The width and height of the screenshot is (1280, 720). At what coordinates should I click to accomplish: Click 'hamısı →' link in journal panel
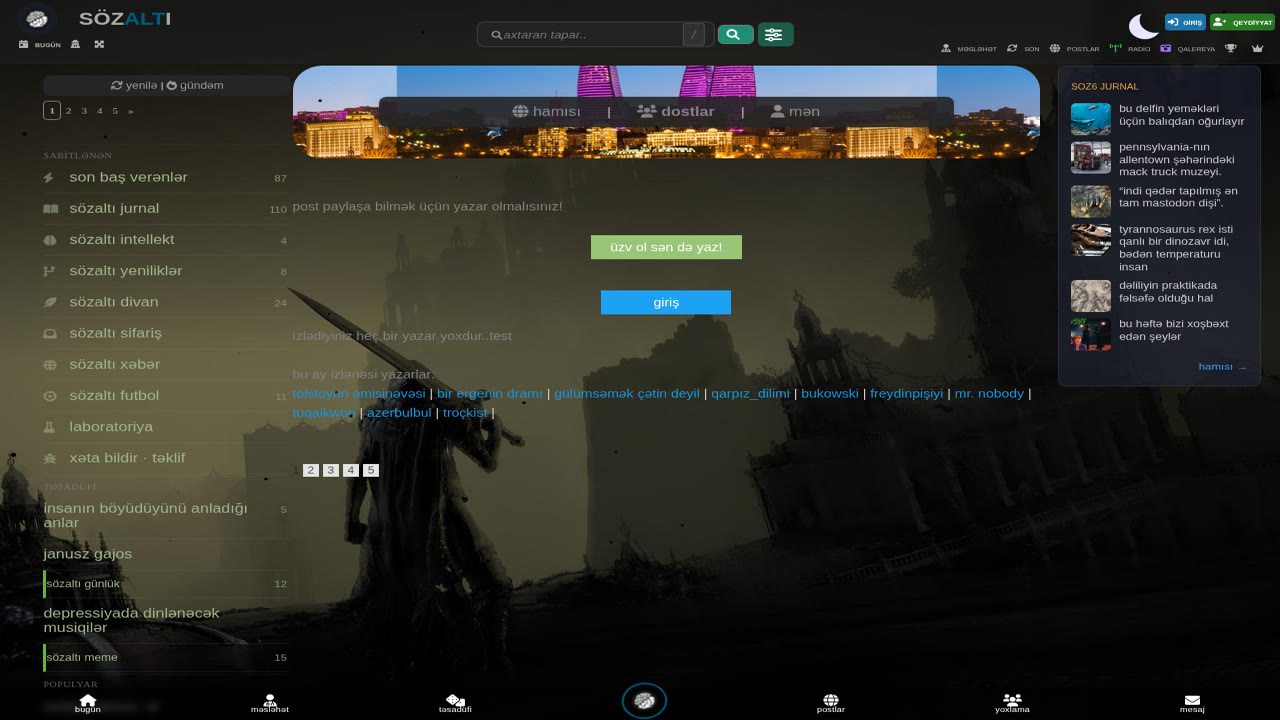tap(1223, 367)
